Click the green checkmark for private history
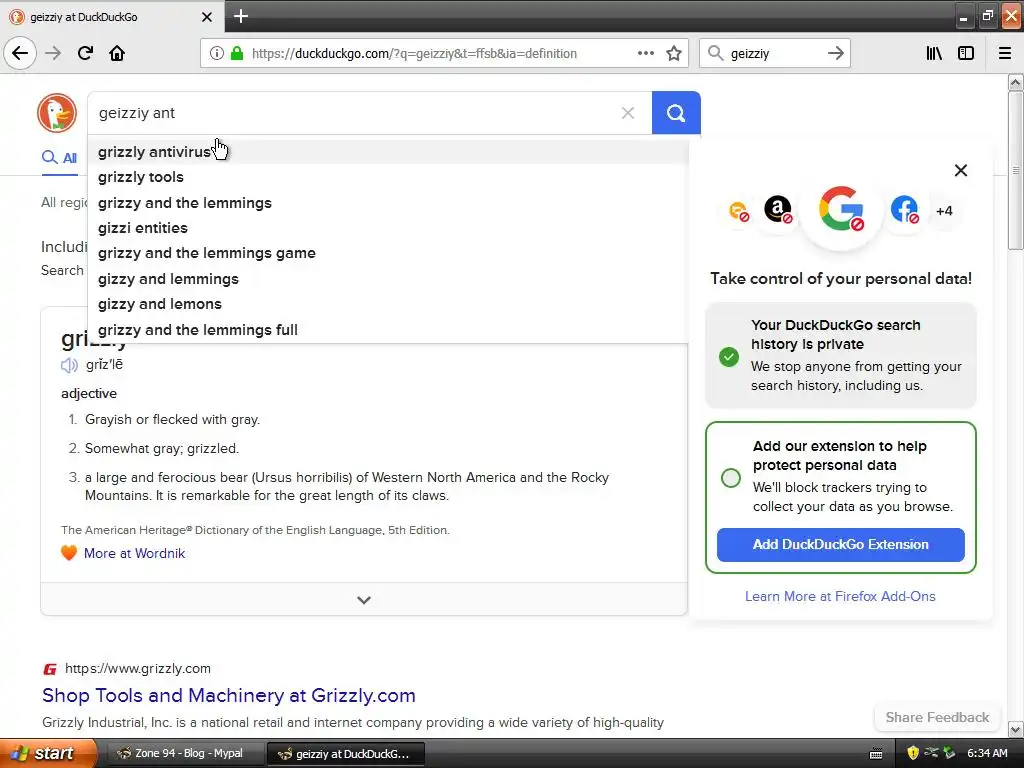This screenshot has width=1024, height=768. (x=729, y=357)
